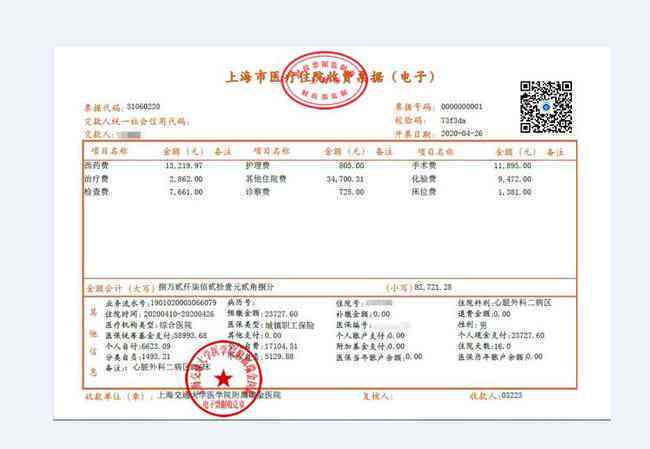Click the 医保当年账户余额 value
The image size is (650, 449).
tap(414, 357)
